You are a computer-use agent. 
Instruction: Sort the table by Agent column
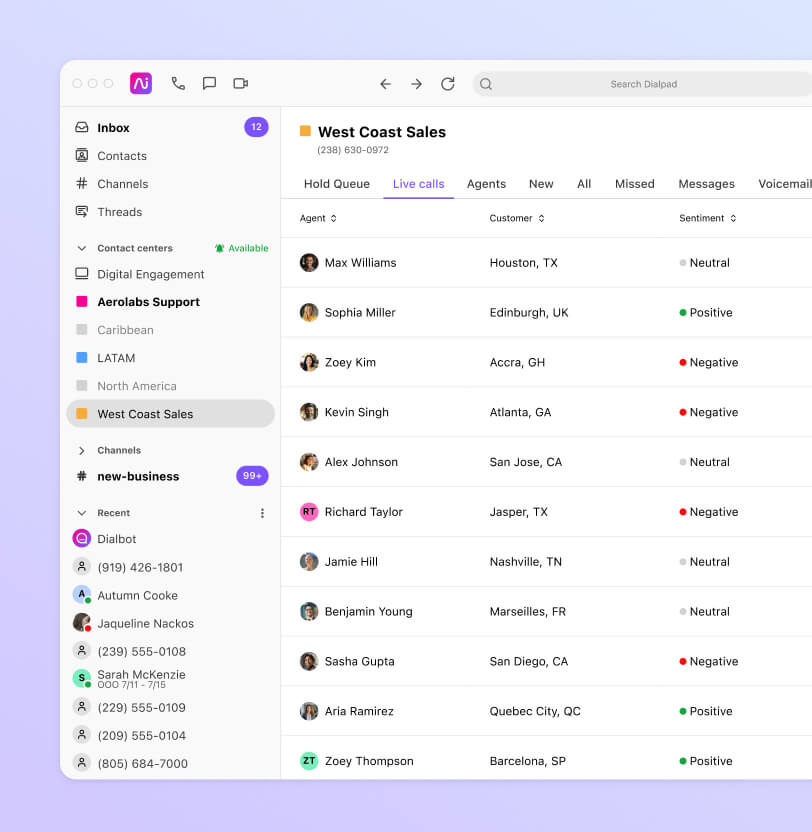pos(317,218)
